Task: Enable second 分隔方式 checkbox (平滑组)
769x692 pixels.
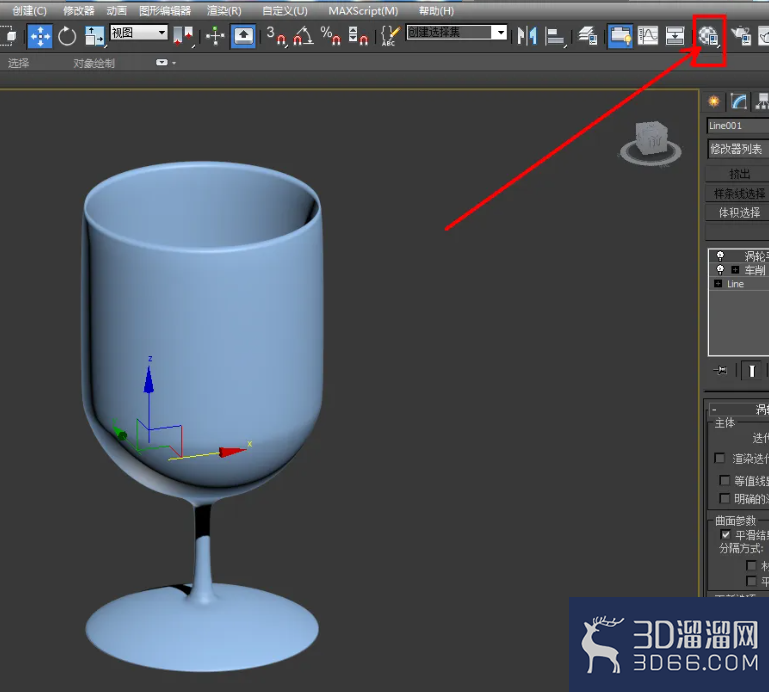Action: coord(750,581)
